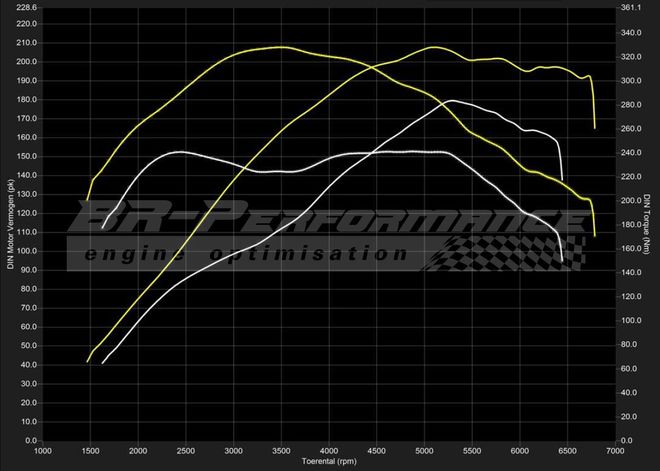Click the 2500 rpm tick label
Viewport: 660px width, 471px height.
pyautogui.click(x=186, y=451)
